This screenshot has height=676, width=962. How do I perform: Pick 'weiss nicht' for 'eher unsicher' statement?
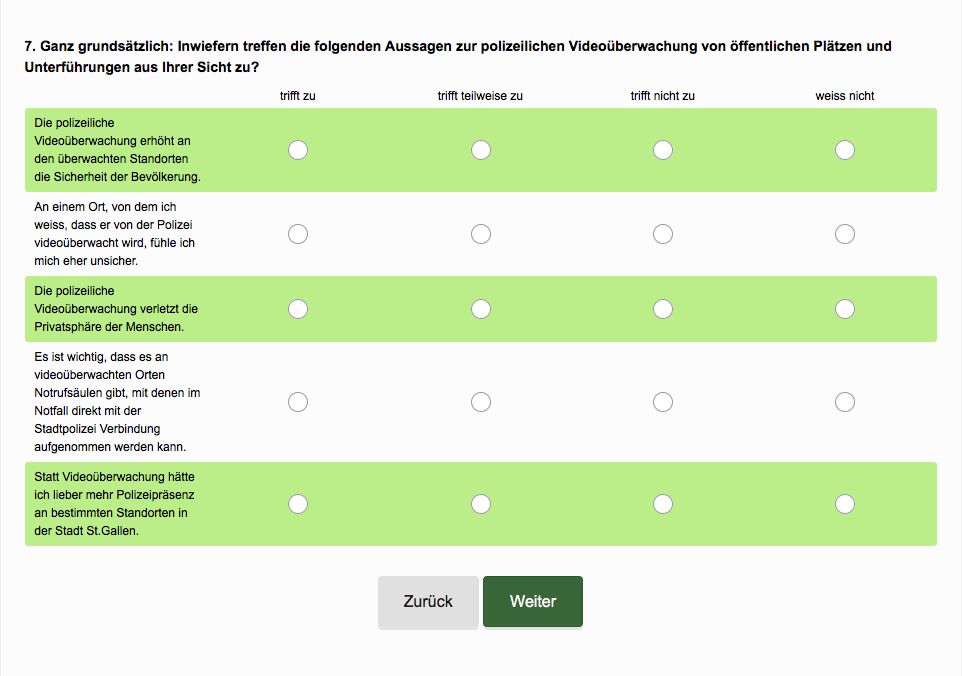845,234
